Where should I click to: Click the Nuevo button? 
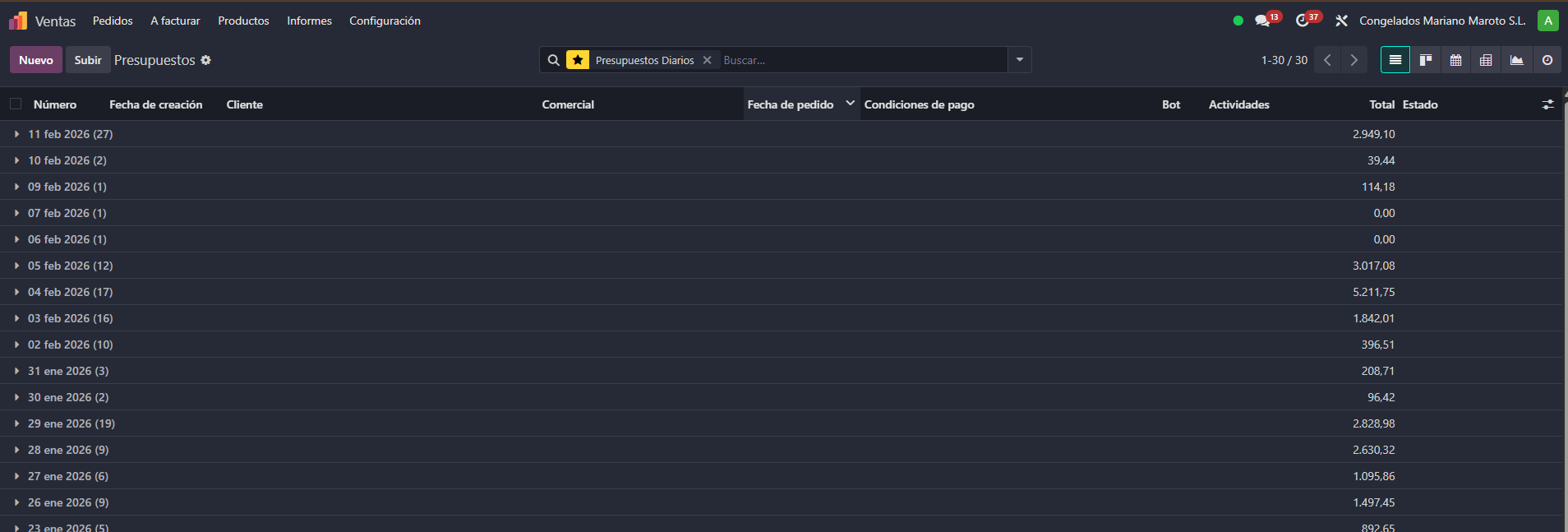36,60
